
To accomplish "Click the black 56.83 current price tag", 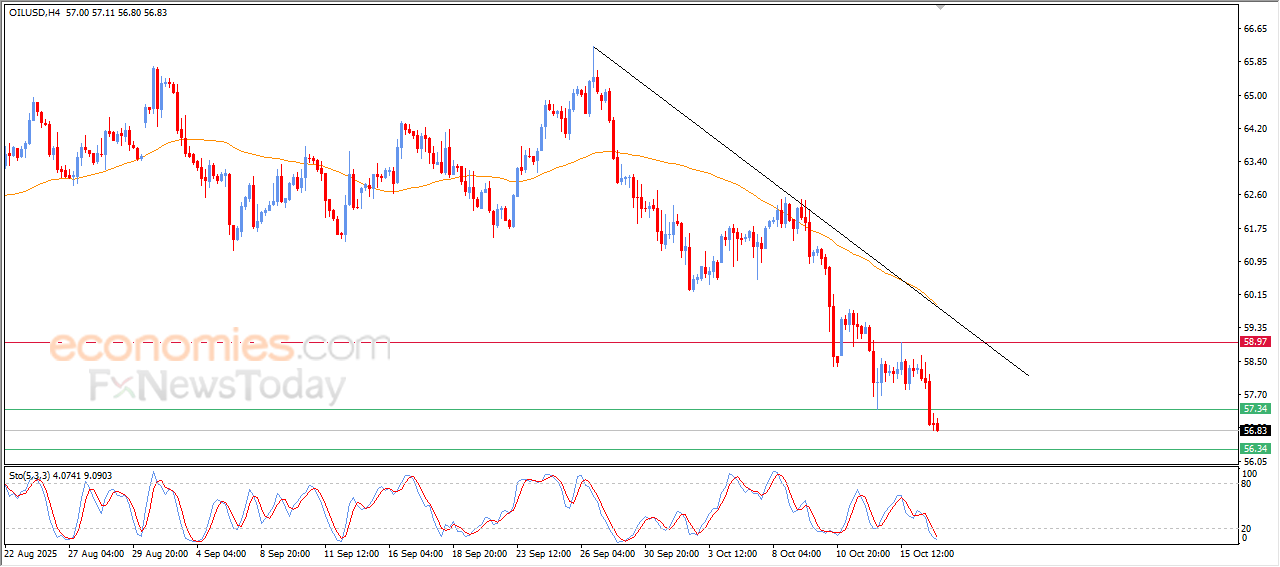I will click(x=1254, y=430).
